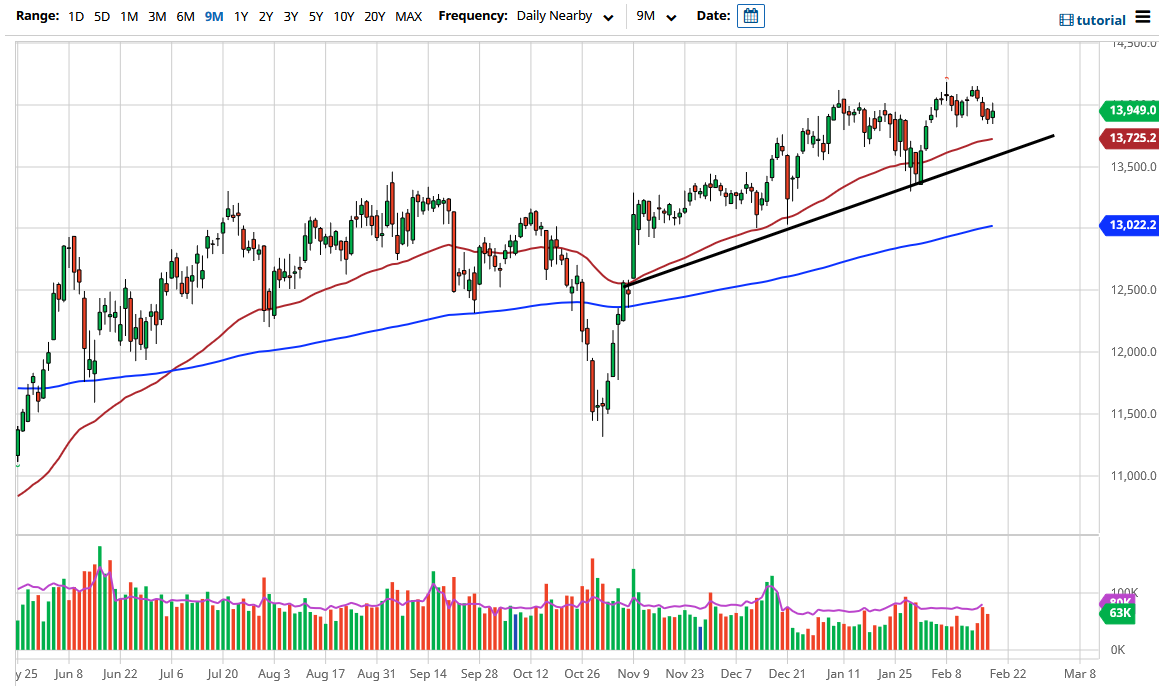
Task: Select the 6M range option
Action: click(x=184, y=16)
